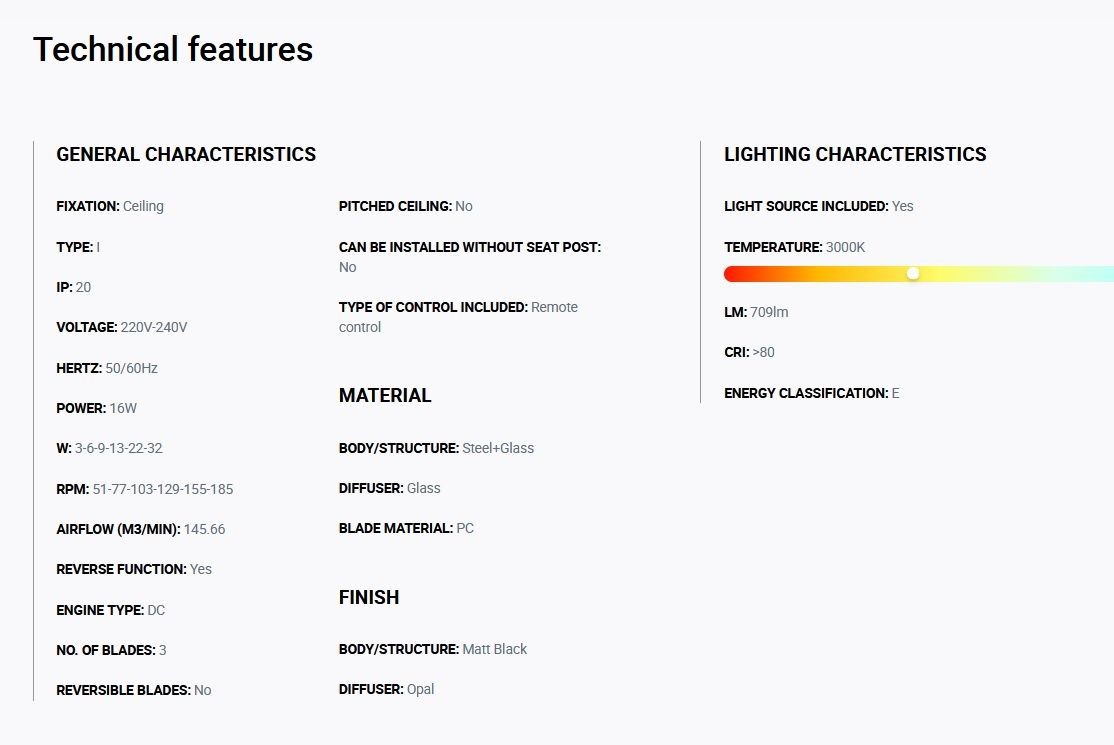The height and width of the screenshot is (745, 1114).
Task: Click the Technical features heading
Action: (173, 50)
